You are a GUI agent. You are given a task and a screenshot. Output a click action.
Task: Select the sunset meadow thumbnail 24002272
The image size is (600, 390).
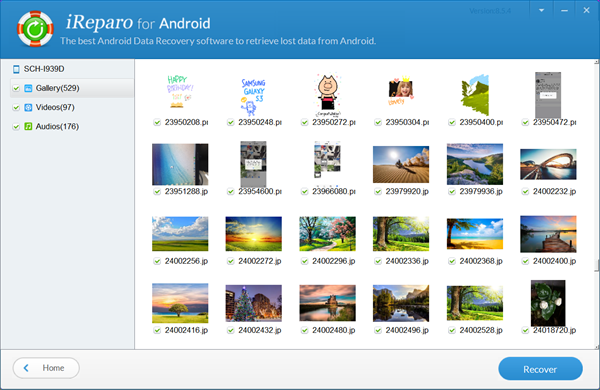(x=253, y=234)
